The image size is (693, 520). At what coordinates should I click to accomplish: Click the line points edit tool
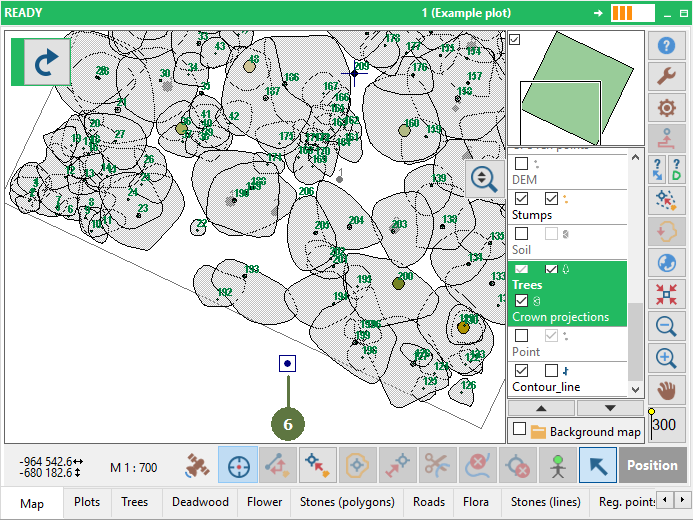click(278, 465)
